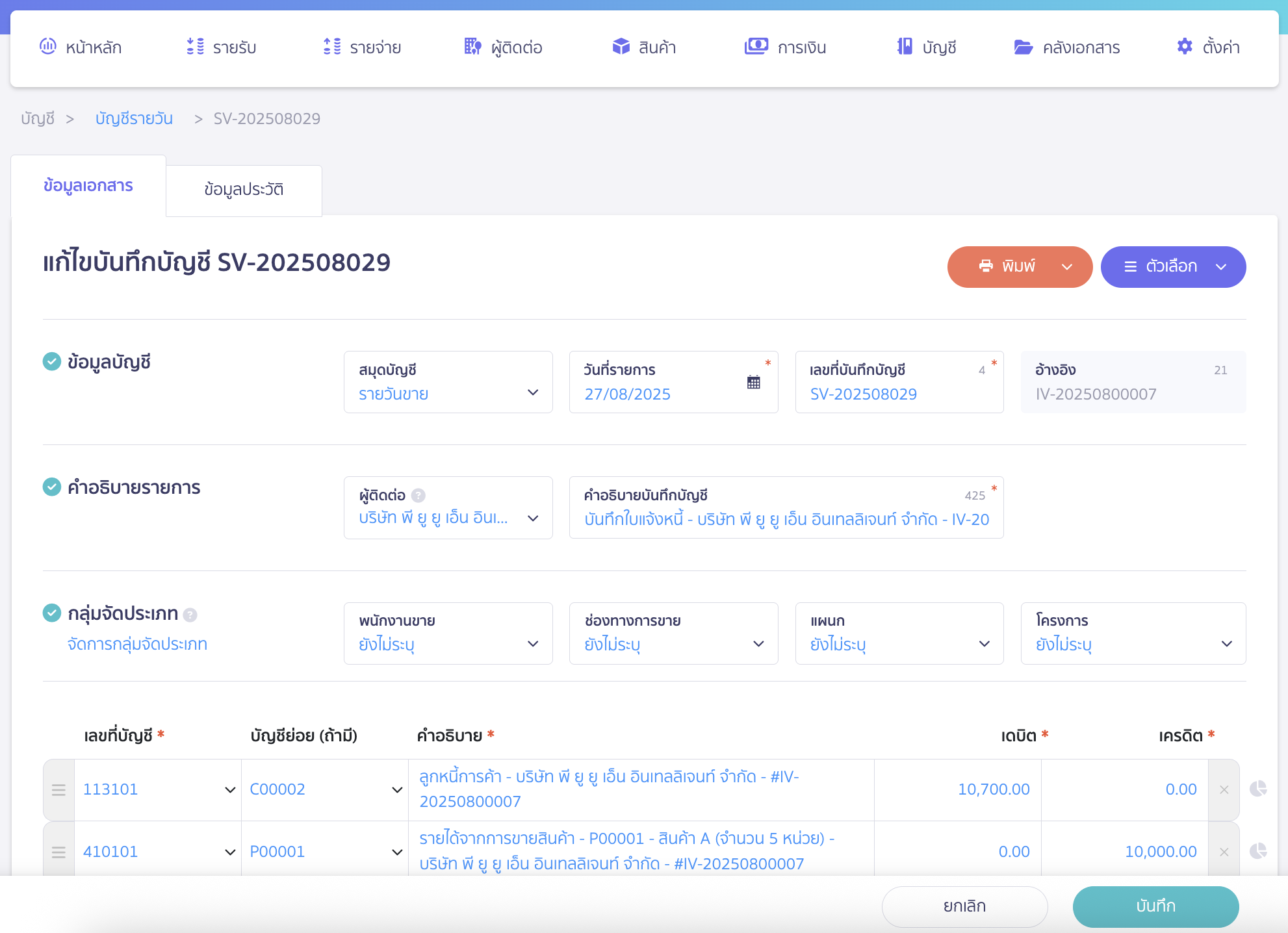
Task: Switch to the ข้อมูลประวัติ tab
Action: (244, 190)
